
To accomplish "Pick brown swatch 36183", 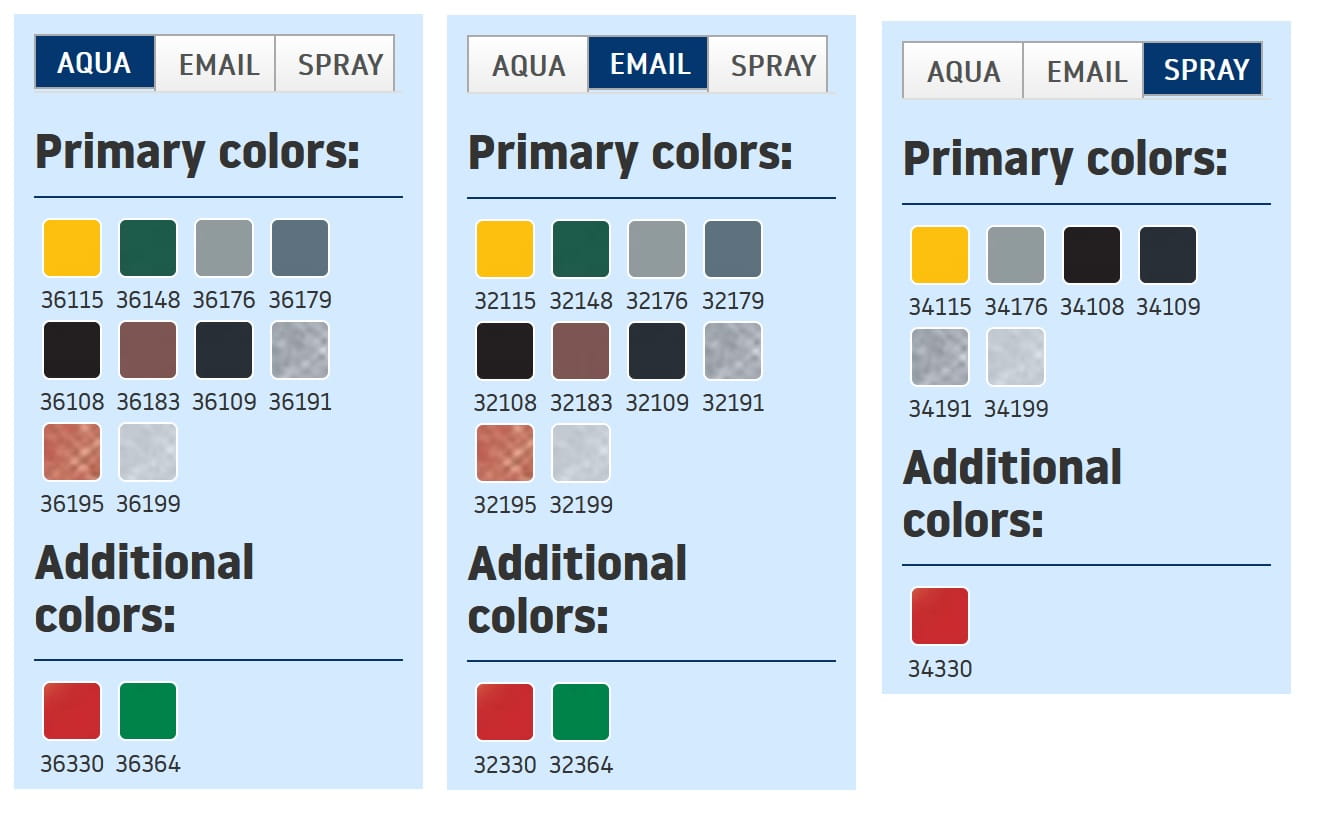I will point(148,350).
